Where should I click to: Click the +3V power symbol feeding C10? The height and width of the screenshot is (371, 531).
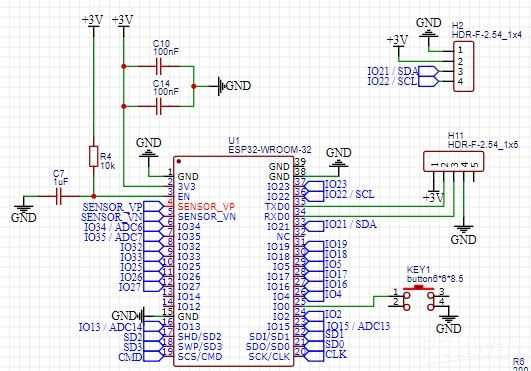(x=123, y=21)
